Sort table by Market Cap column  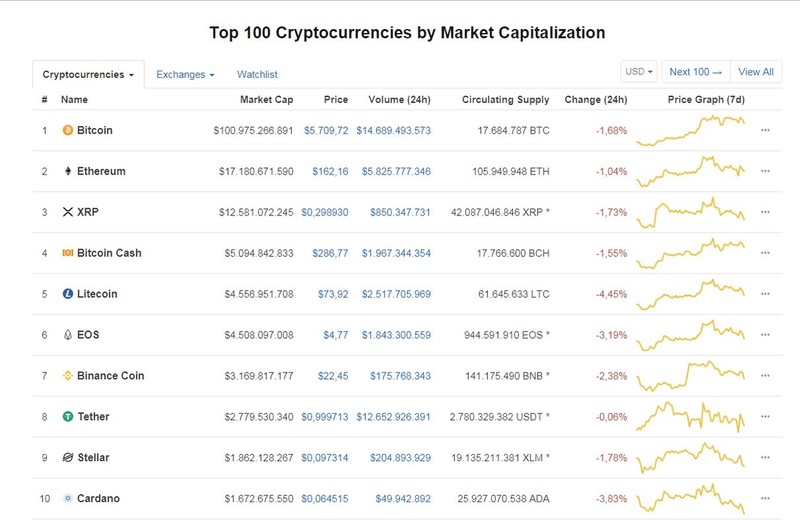tap(266, 100)
